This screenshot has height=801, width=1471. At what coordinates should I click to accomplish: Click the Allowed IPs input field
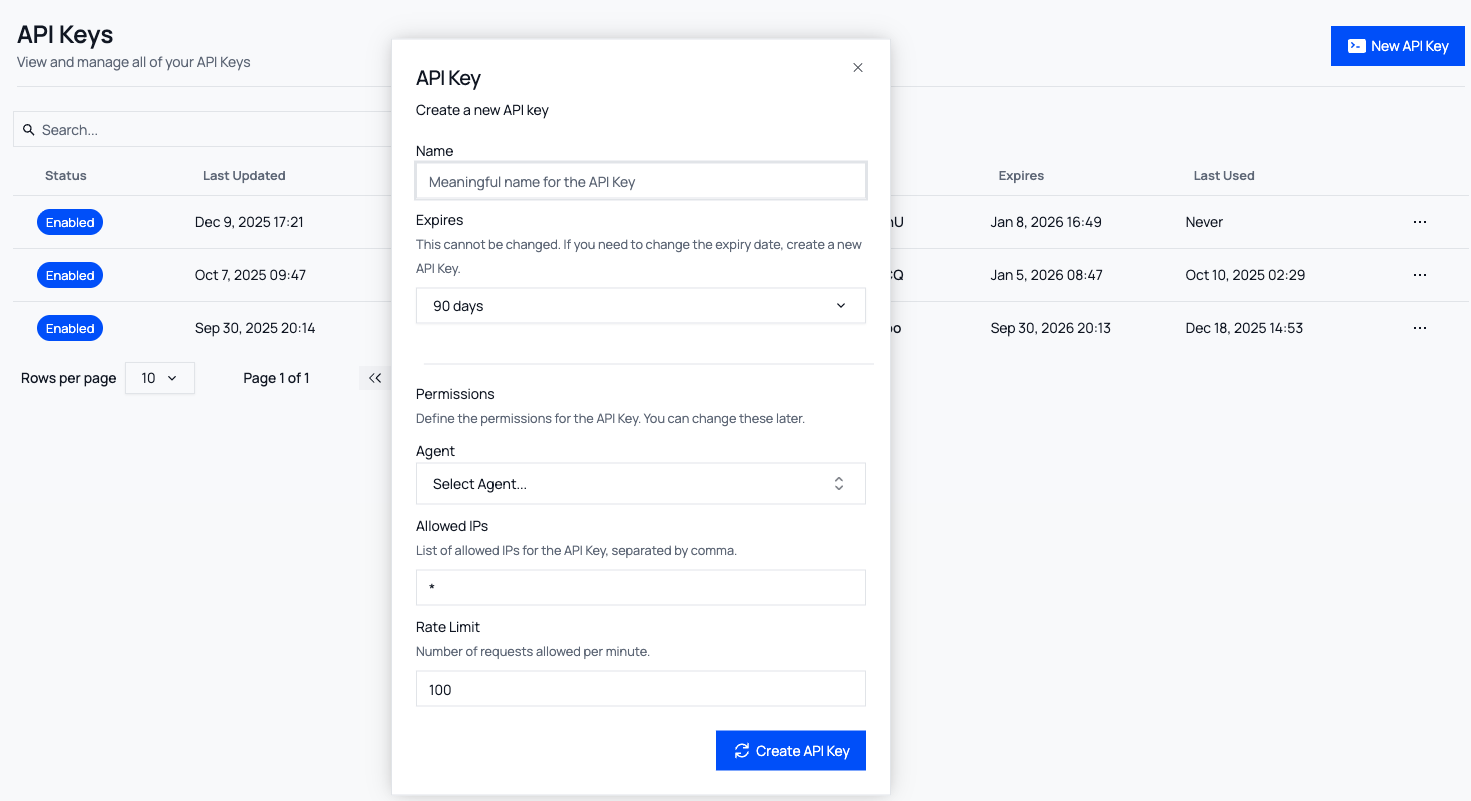(640, 588)
